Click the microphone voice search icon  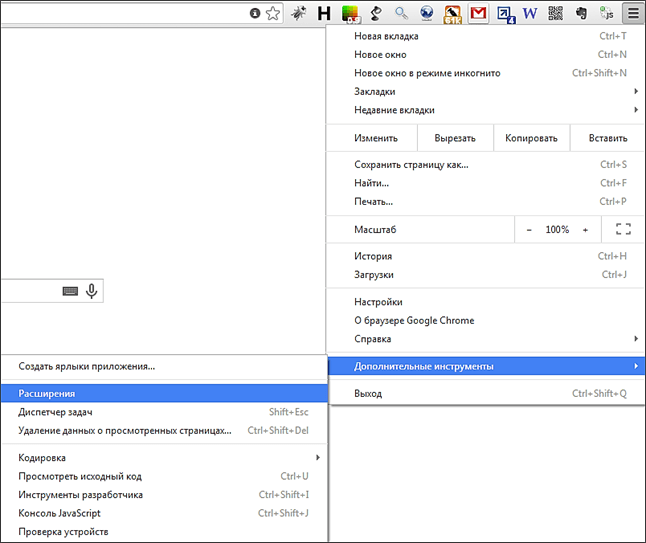click(x=92, y=291)
